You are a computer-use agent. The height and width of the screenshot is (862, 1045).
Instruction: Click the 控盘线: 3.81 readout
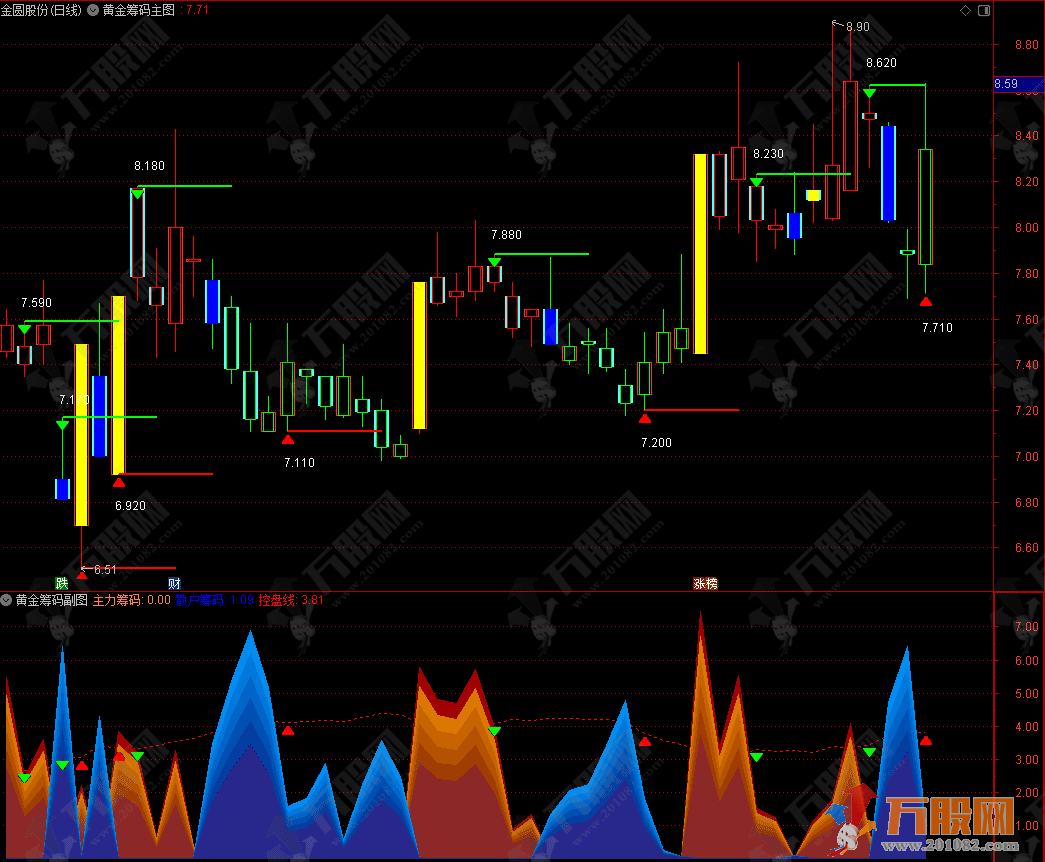click(291, 600)
